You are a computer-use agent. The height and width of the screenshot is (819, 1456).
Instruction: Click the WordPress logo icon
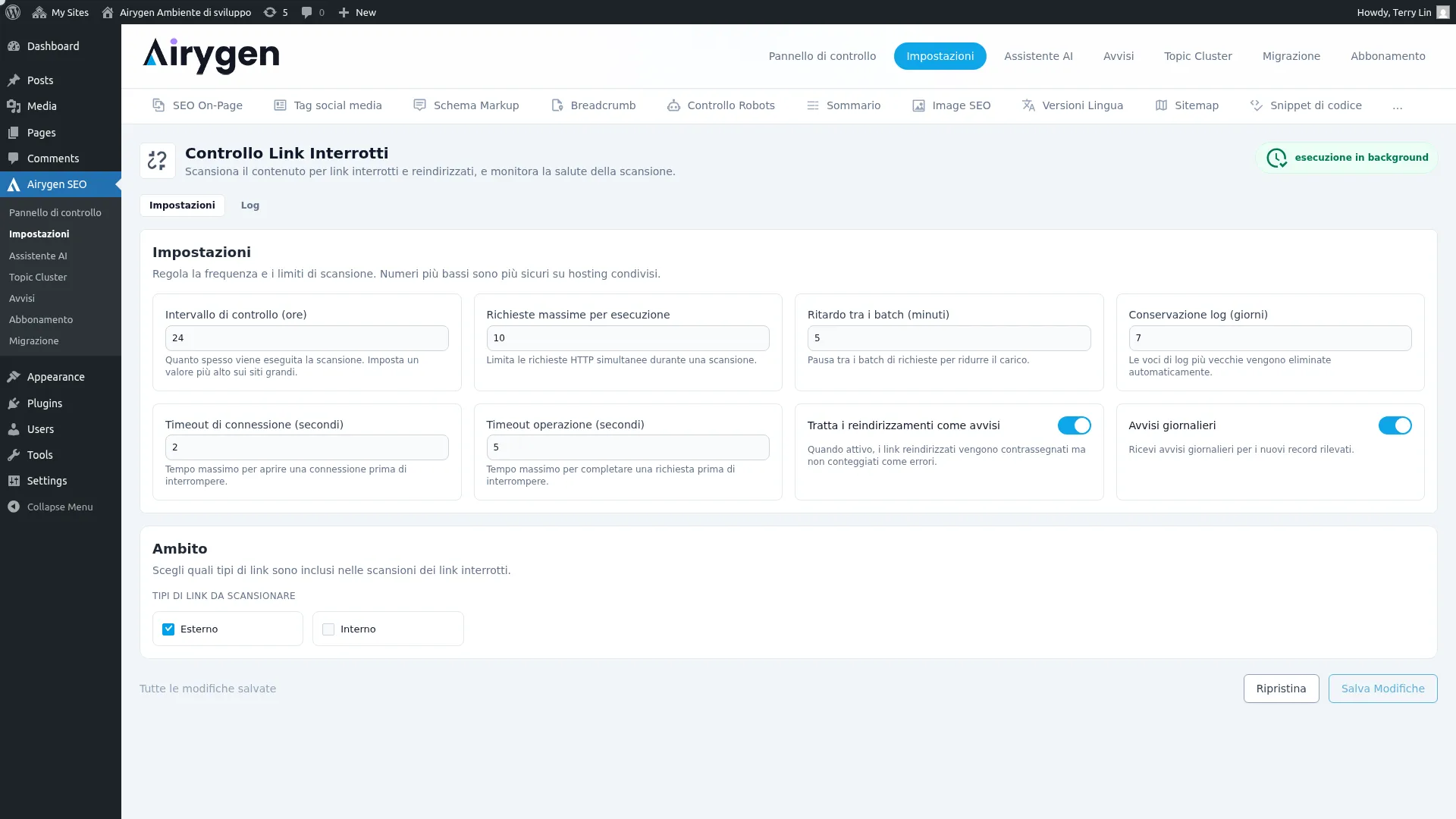(x=13, y=12)
